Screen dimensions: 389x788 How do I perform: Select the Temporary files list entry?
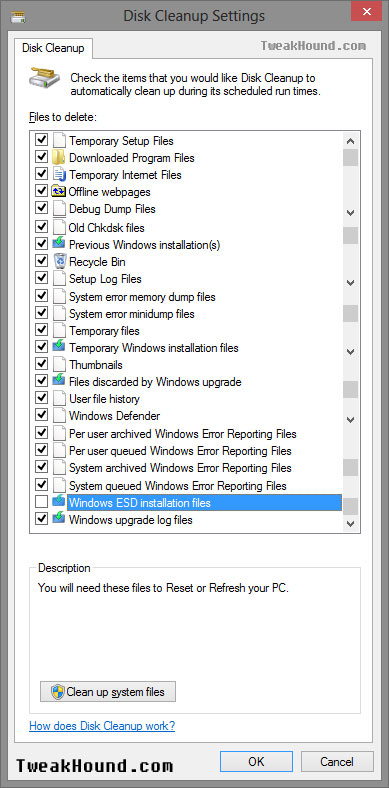point(104,331)
